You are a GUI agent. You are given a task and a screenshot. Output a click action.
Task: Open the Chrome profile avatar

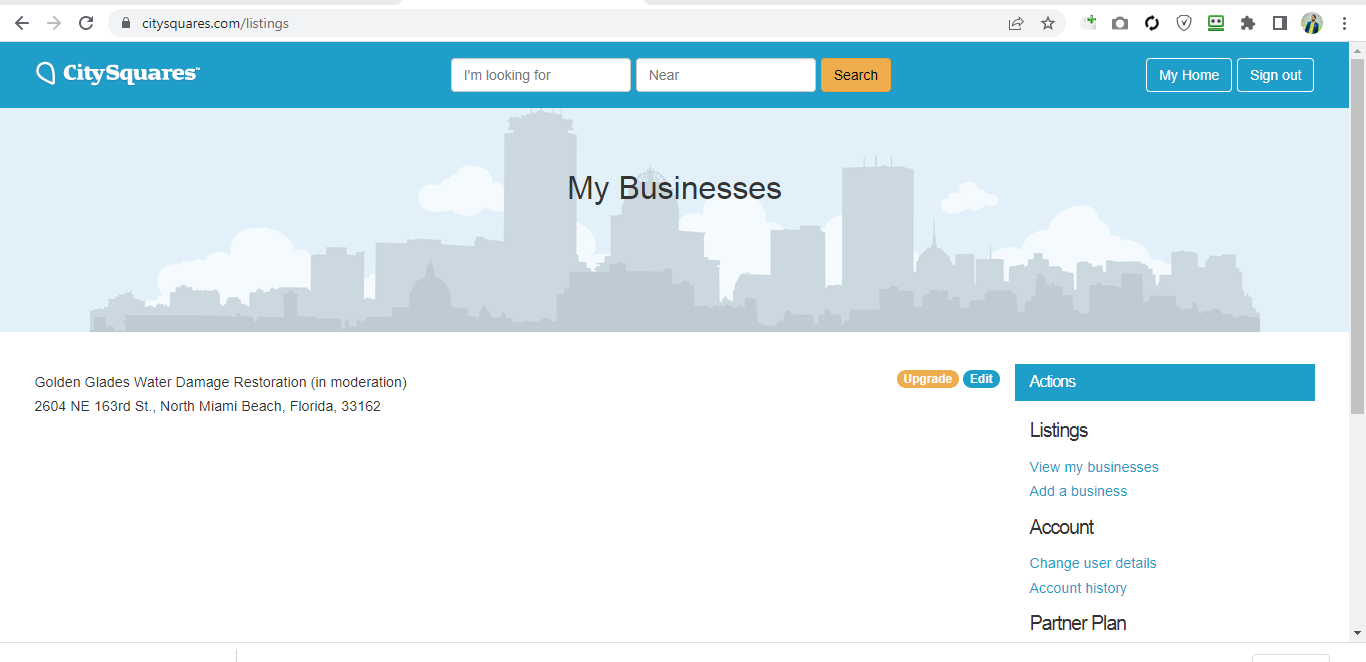(x=1312, y=23)
